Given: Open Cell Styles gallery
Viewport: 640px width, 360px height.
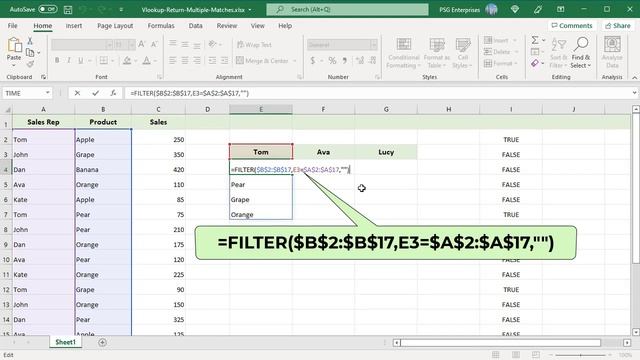Looking at the screenshot, I should point(462,53).
